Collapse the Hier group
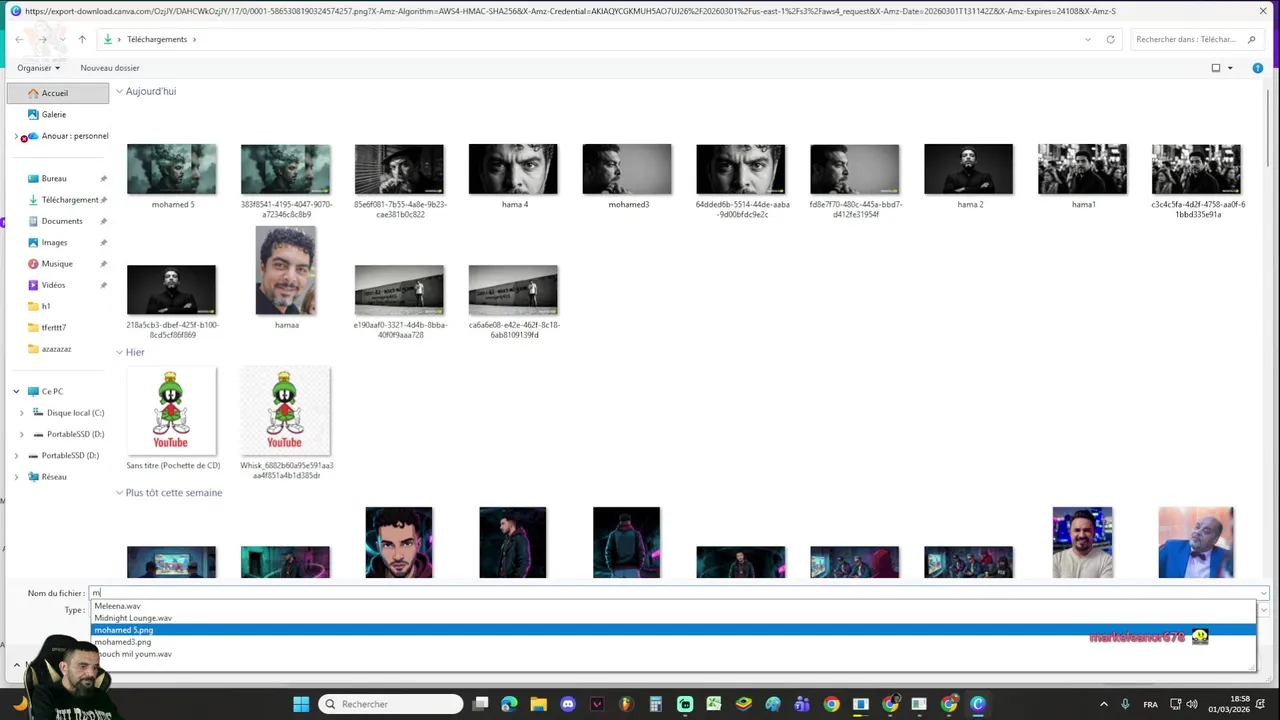Image resolution: width=1280 pixels, height=720 pixels. (119, 352)
